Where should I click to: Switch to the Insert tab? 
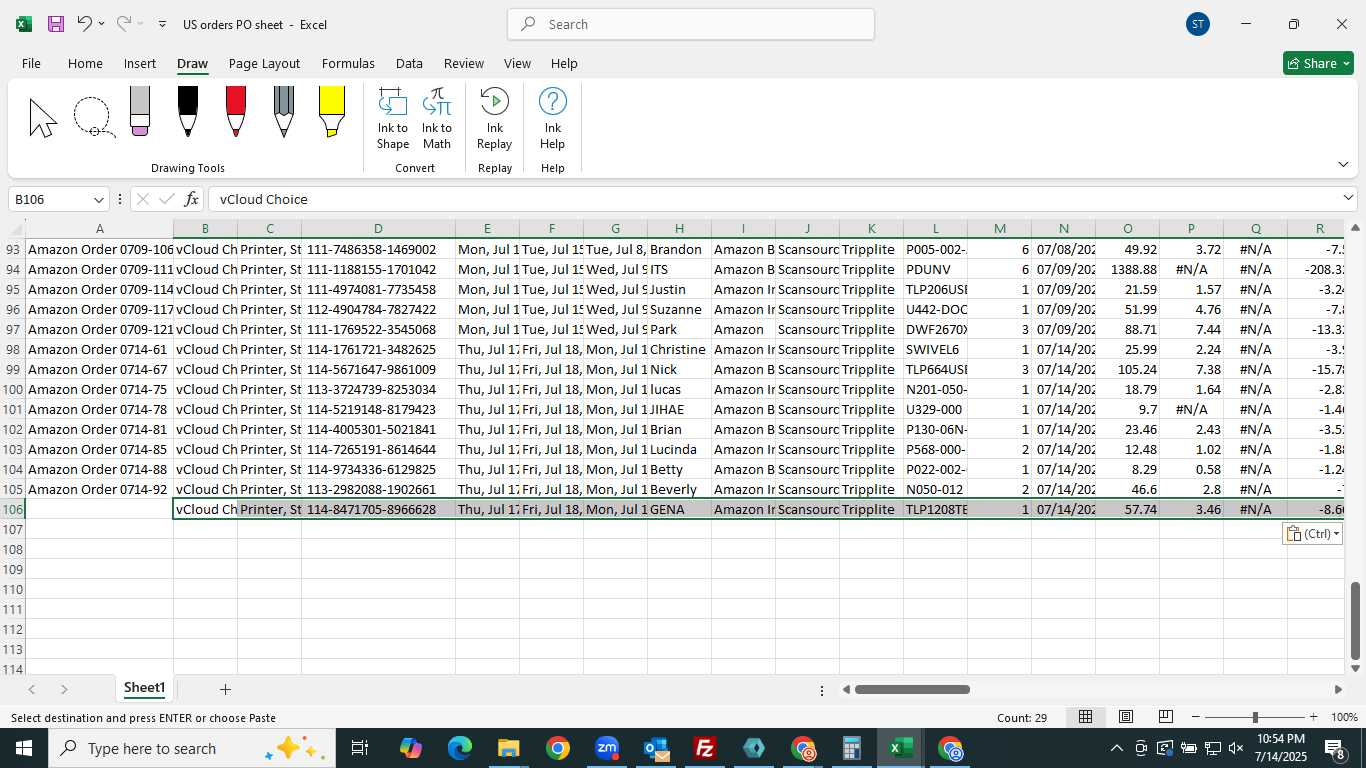(140, 63)
